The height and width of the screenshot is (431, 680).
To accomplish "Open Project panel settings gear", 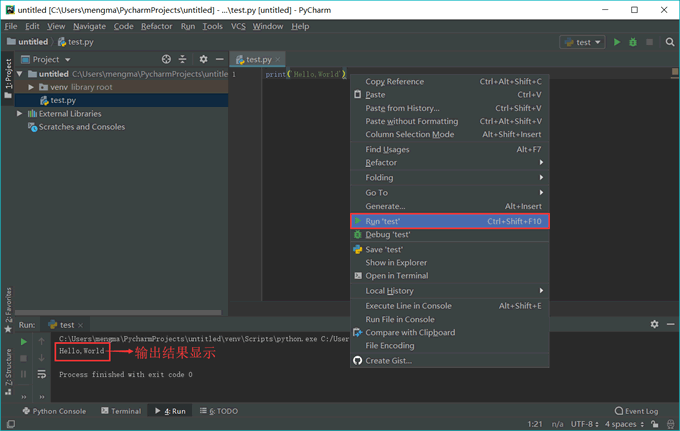I will pyautogui.click(x=203, y=59).
